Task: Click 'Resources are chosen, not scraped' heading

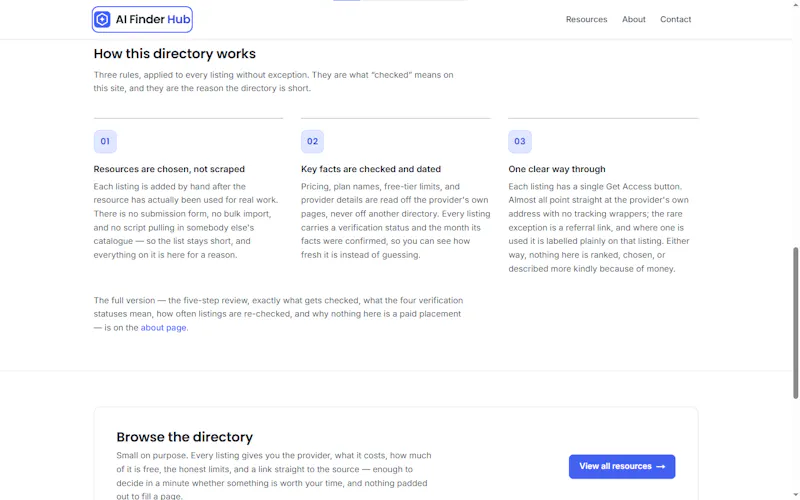Action: click(x=169, y=169)
